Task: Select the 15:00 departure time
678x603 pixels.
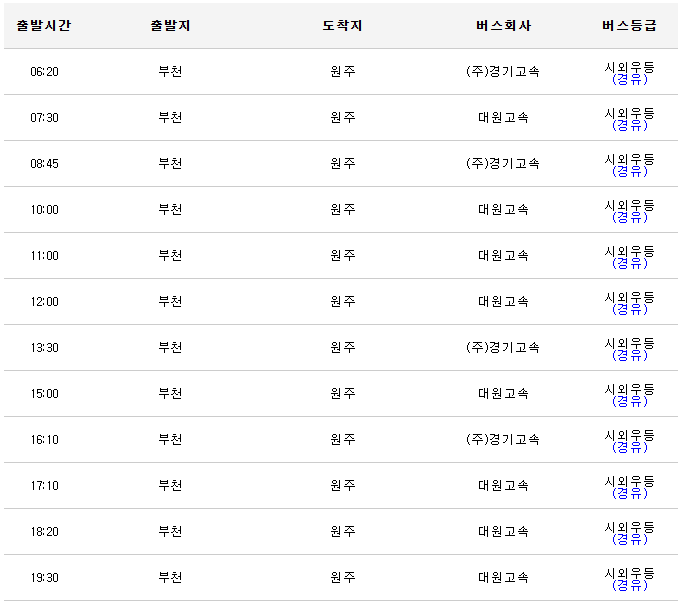Action: (x=45, y=394)
